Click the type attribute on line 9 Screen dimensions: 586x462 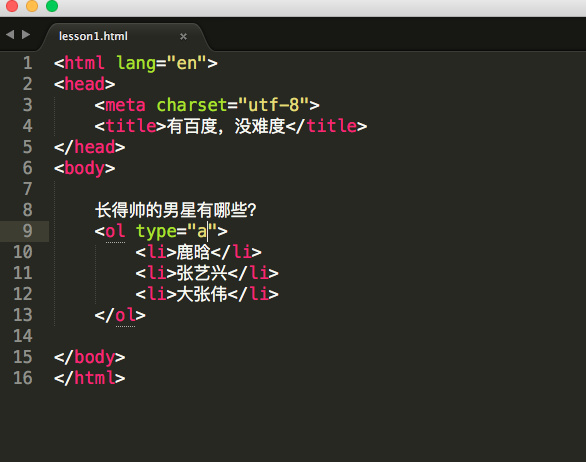pyautogui.click(x=156, y=232)
